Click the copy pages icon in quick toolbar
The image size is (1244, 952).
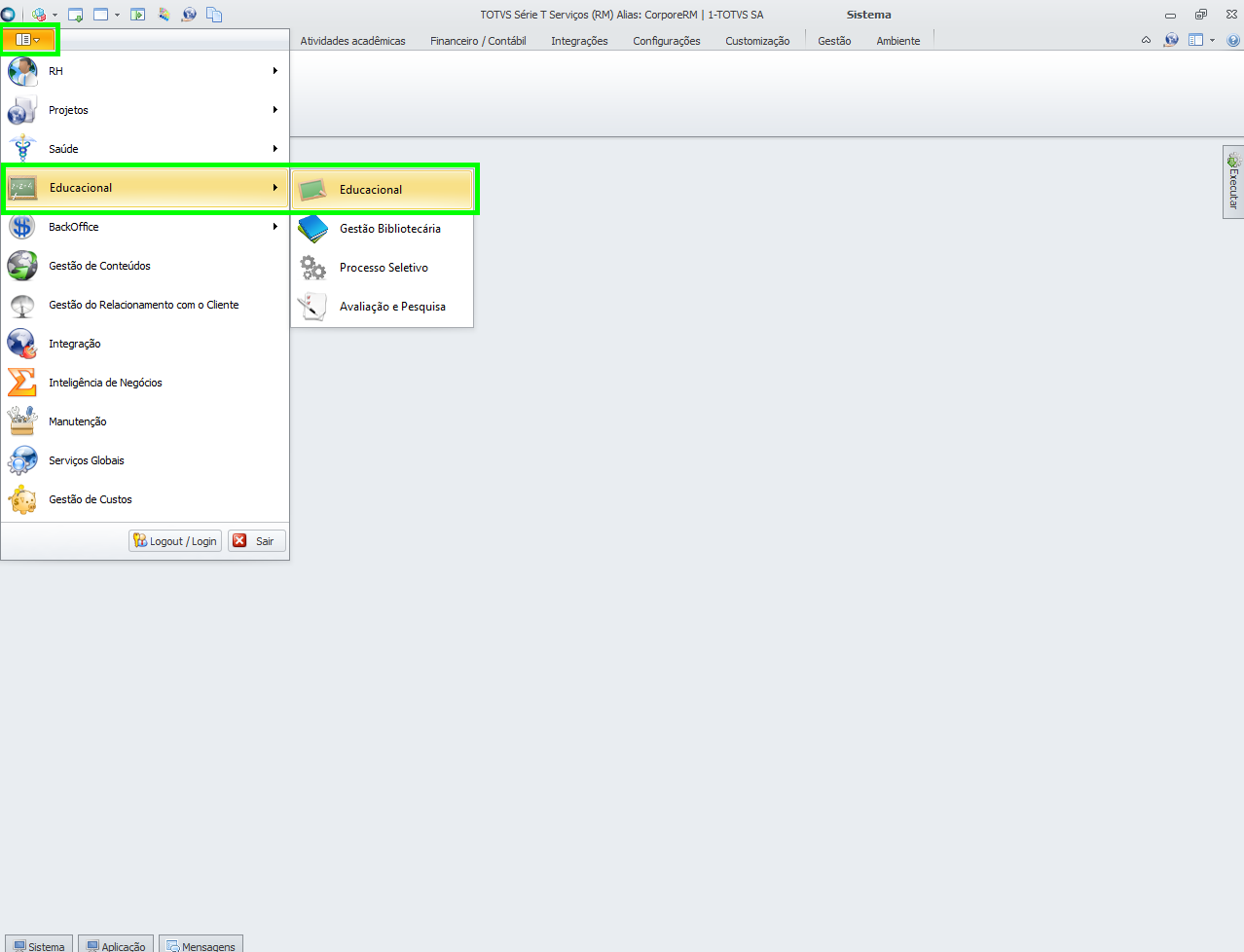[214, 15]
